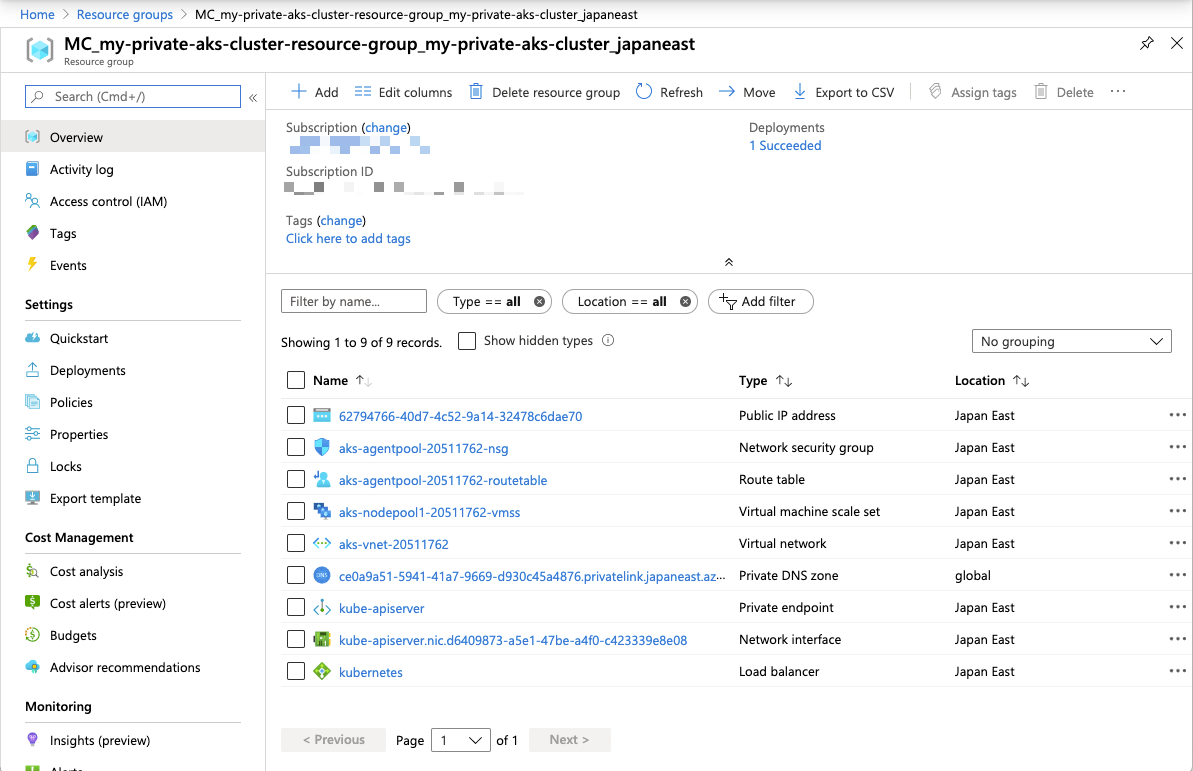Click the Filter by name input field
Viewport: 1193px width, 771px height.
pyautogui.click(x=354, y=301)
